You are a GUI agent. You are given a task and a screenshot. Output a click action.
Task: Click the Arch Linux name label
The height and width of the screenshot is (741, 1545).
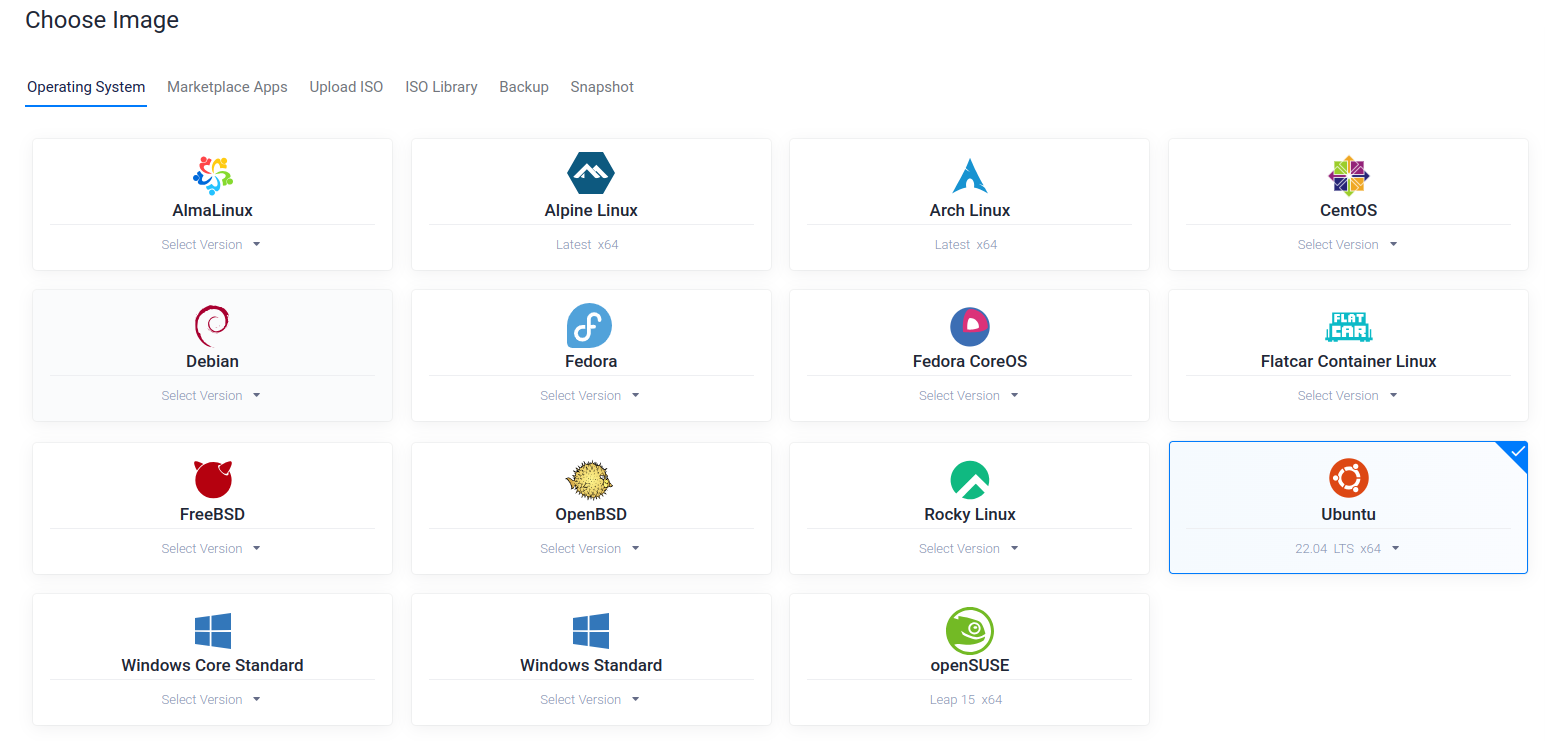coord(970,210)
